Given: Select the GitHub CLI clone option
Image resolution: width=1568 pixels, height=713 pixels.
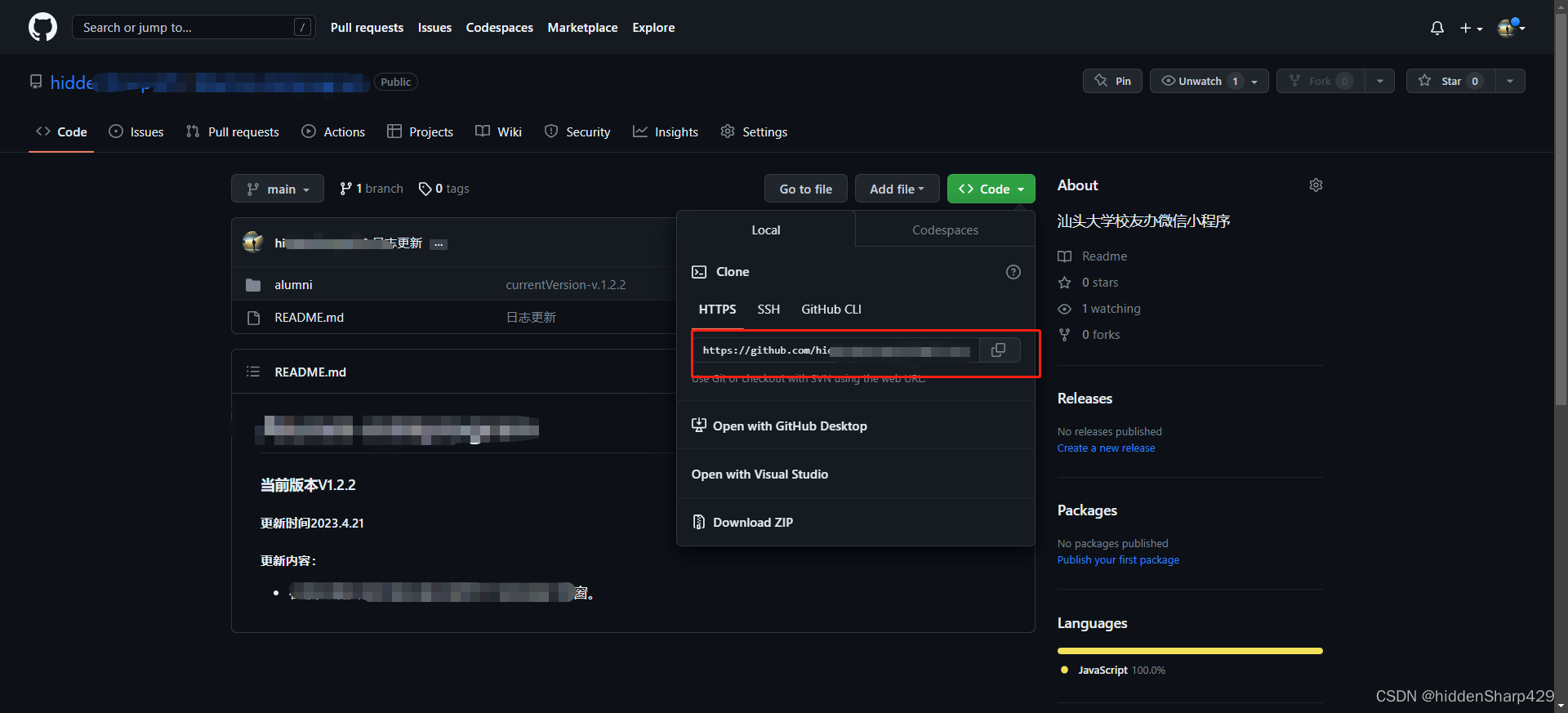Looking at the screenshot, I should (831, 310).
